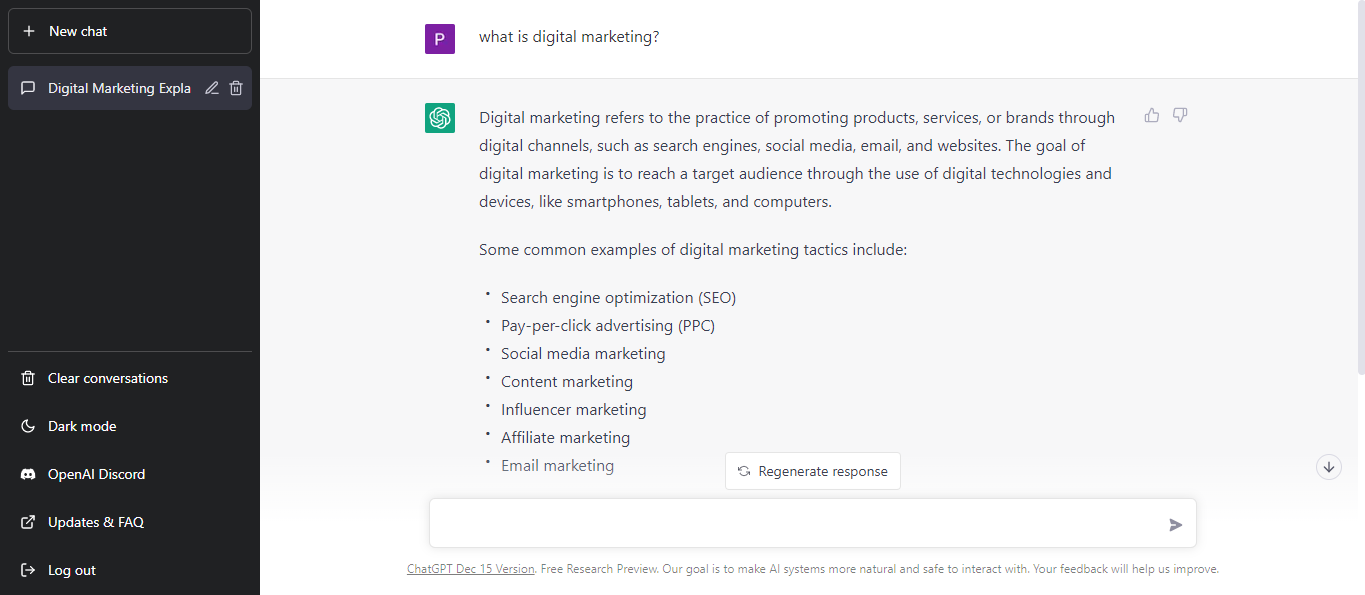1365x595 pixels.
Task: Click the send message paper plane icon
Action: (1176, 524)
